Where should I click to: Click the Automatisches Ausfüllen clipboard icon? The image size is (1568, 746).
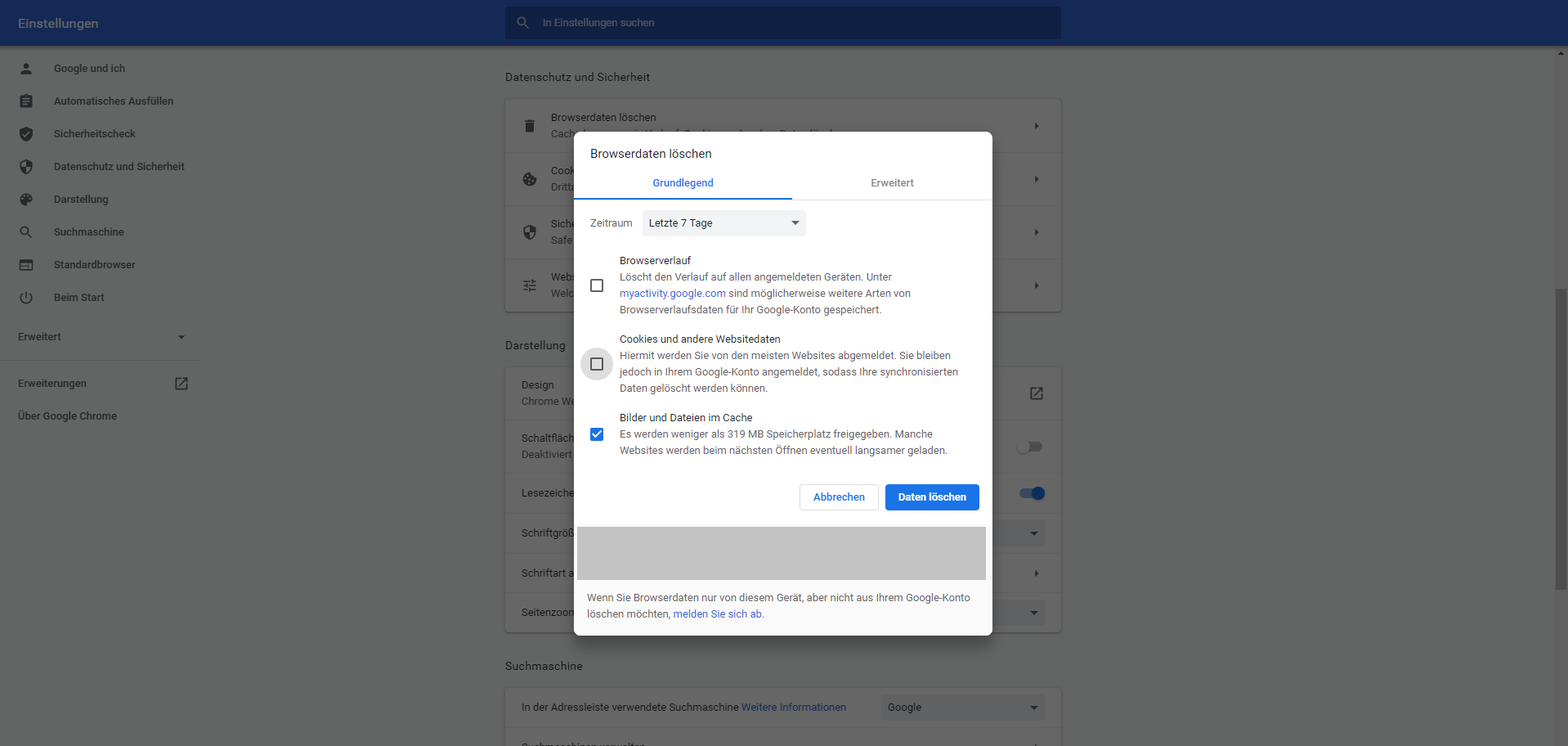26,101
